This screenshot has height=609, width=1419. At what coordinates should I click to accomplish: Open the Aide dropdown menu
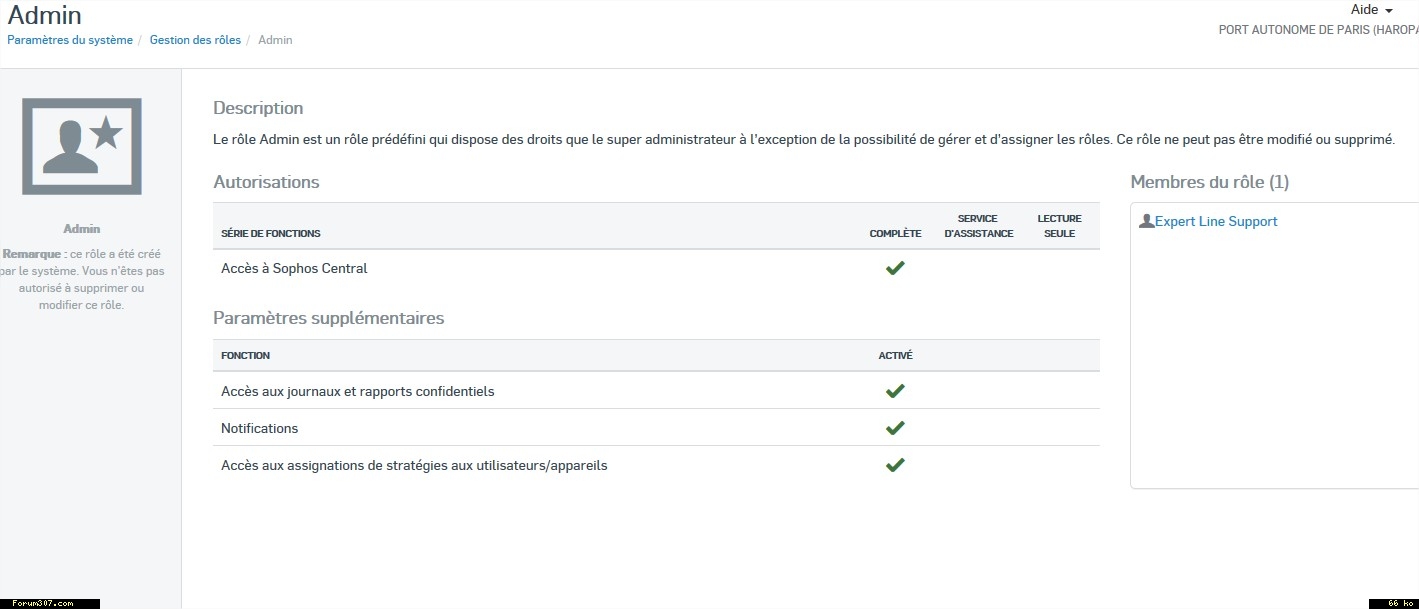click(x=1371, y=9)
